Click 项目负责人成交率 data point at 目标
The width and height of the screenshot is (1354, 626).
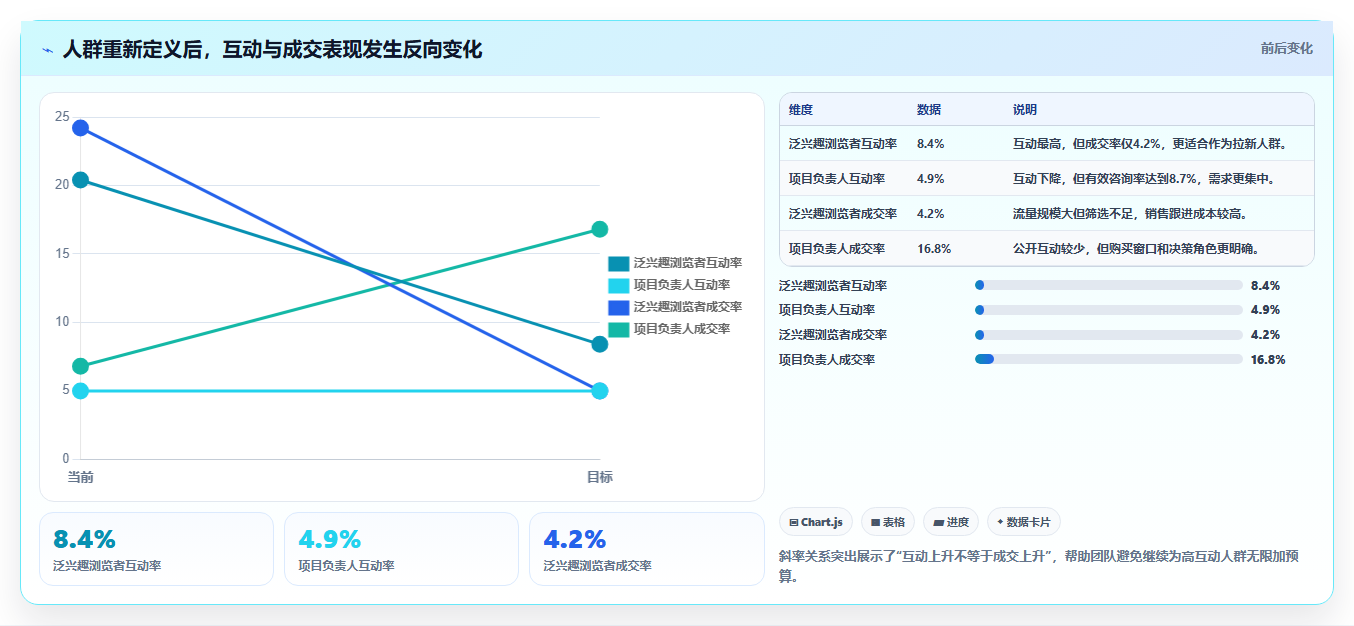pyautogui.click(x=600, y=229)
